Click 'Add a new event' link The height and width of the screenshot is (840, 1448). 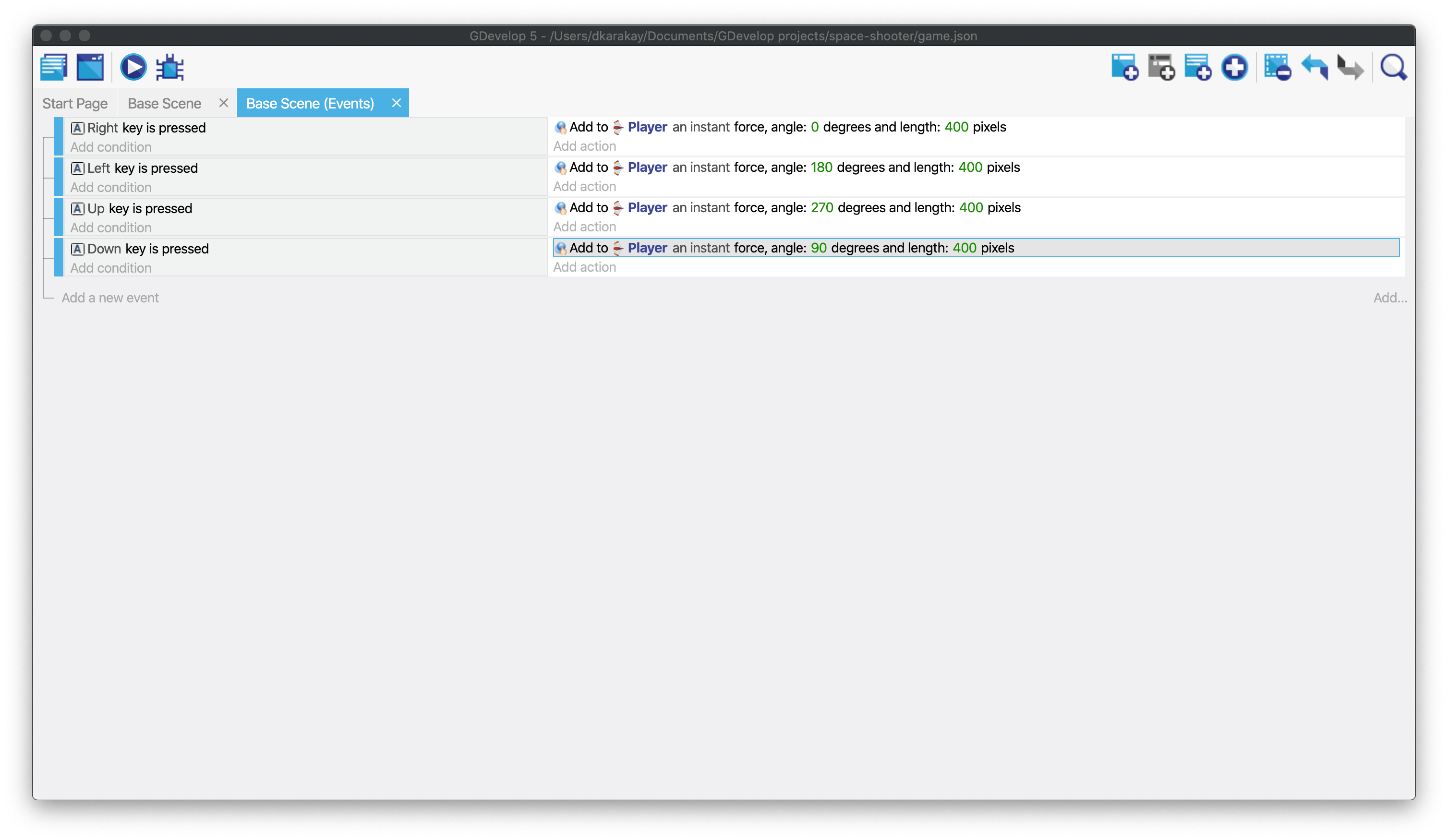(110, 298)
